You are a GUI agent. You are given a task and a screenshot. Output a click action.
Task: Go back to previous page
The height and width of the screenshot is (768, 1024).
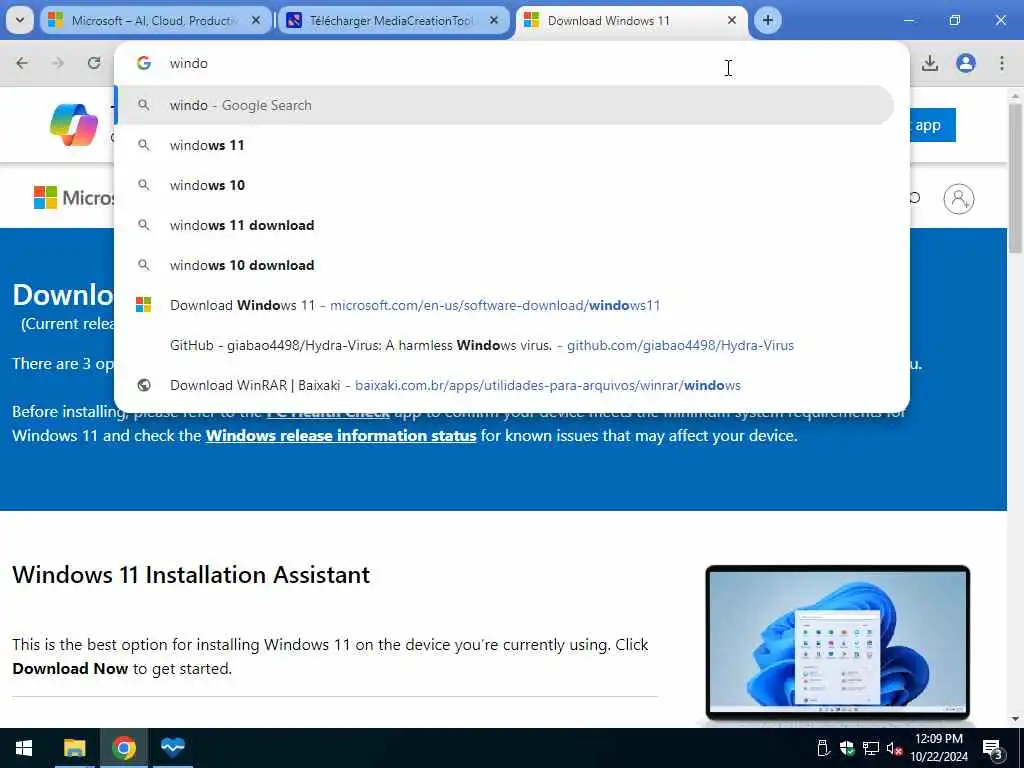pos(22,63)
